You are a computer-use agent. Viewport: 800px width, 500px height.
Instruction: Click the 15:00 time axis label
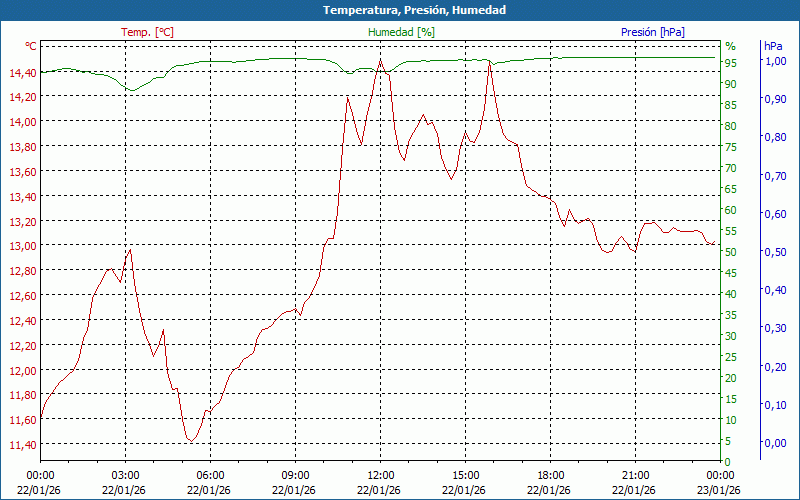[x=465, y=475]
